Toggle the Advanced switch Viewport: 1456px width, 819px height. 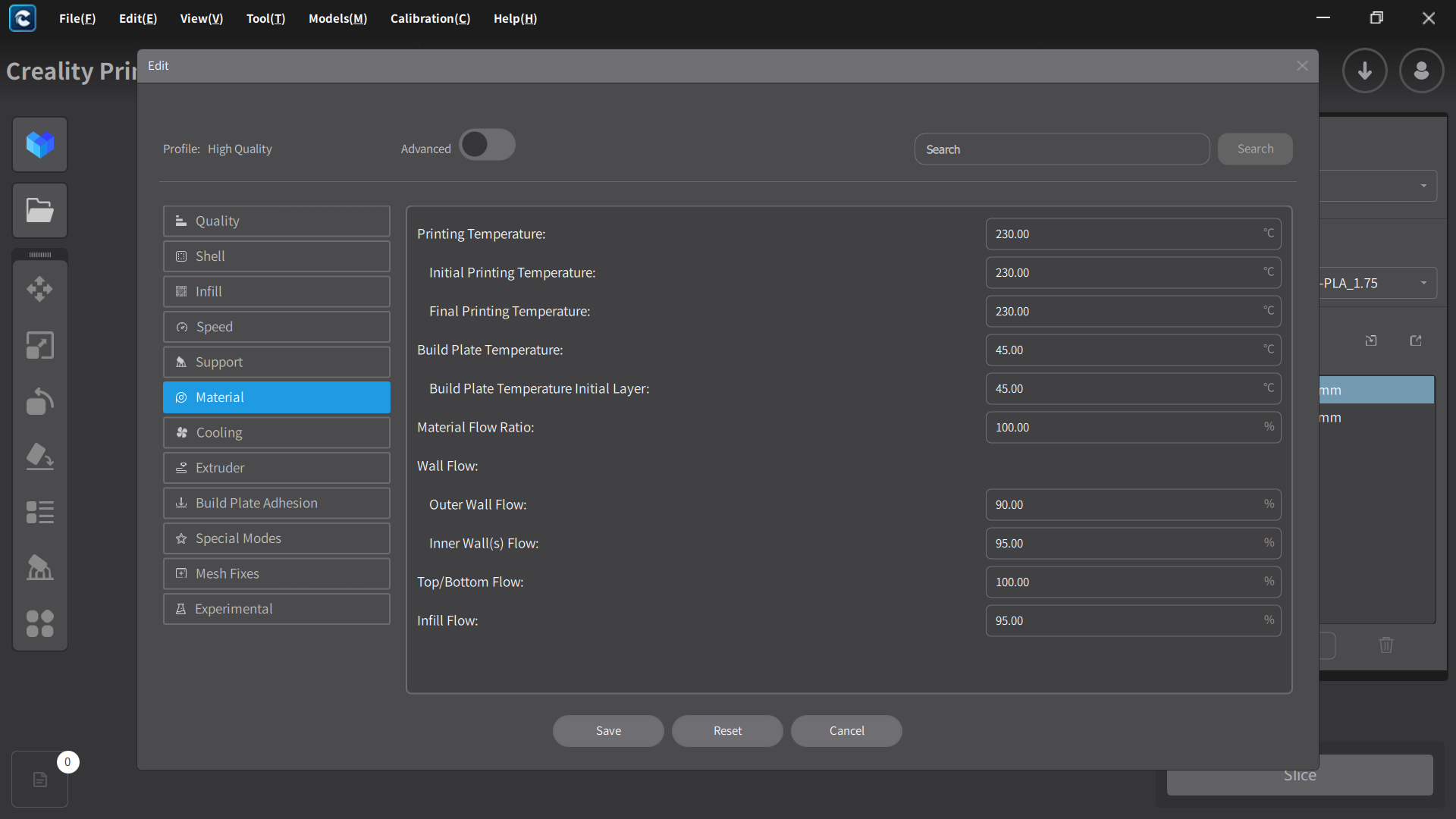coord(487,145)
